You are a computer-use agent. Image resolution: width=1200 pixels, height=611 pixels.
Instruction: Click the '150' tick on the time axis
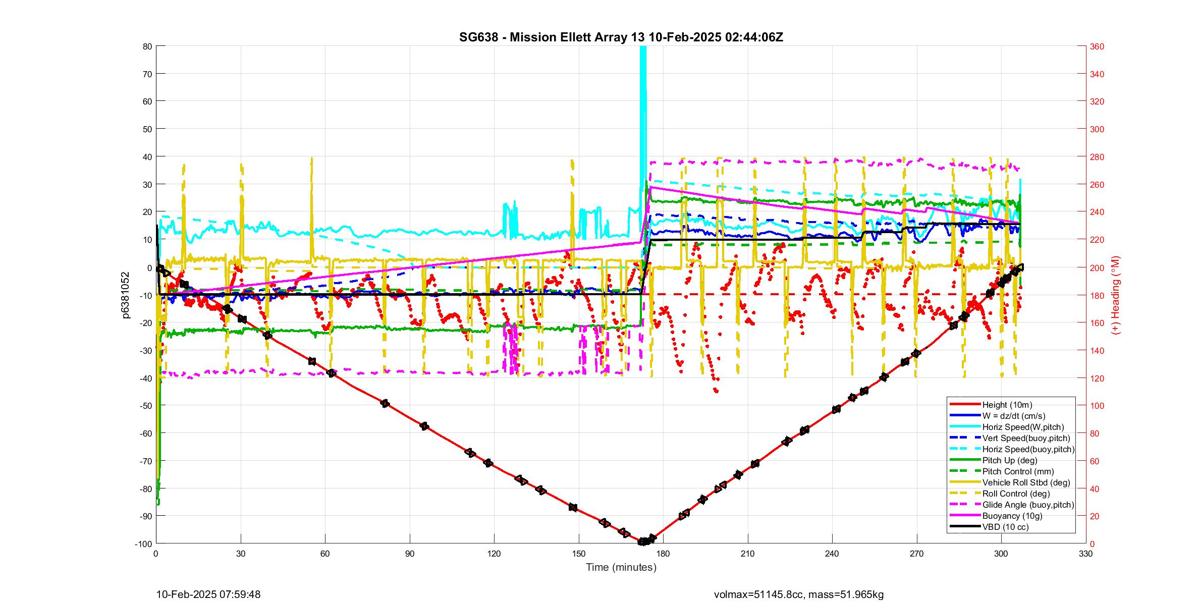click(579, 552)
